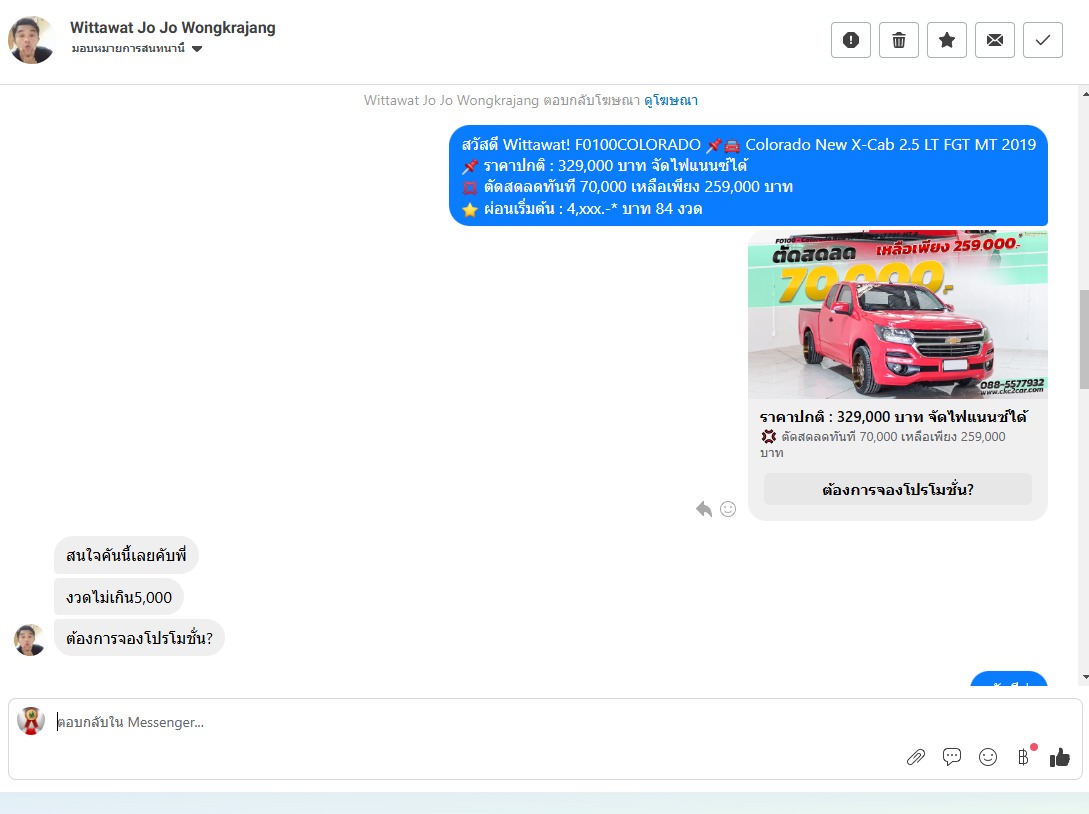Image resolution: width=1089 pixels, height=814 pixels.
Task: Select the customer message ต้องการจองโปรโมชั่น?
Action: tap(139, 638)
